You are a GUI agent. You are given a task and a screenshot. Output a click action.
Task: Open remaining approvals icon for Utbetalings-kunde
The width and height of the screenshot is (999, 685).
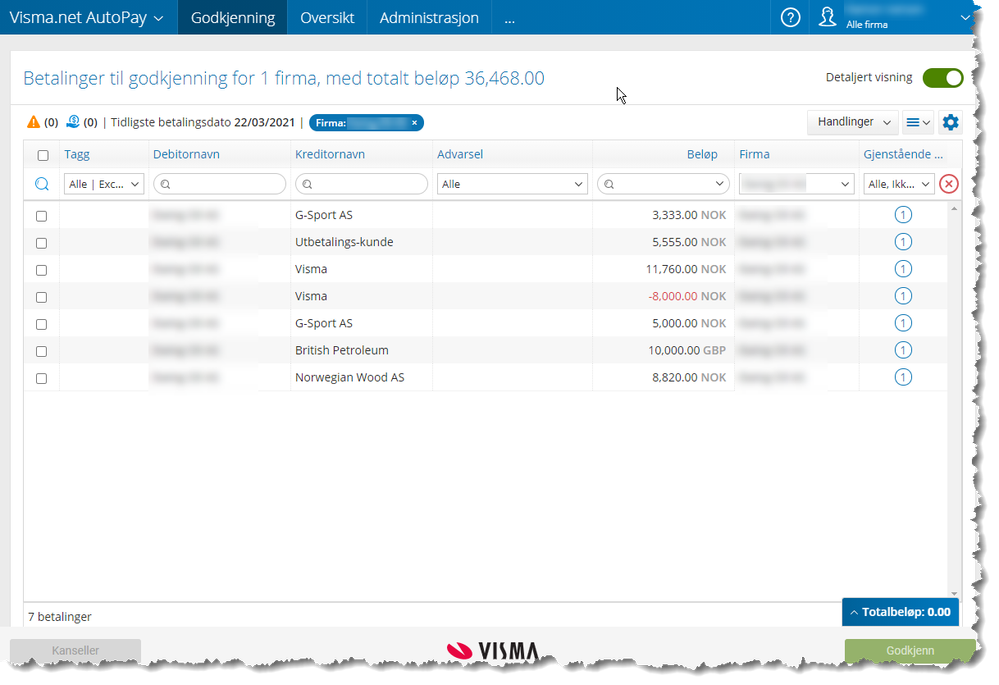[903, 242]
